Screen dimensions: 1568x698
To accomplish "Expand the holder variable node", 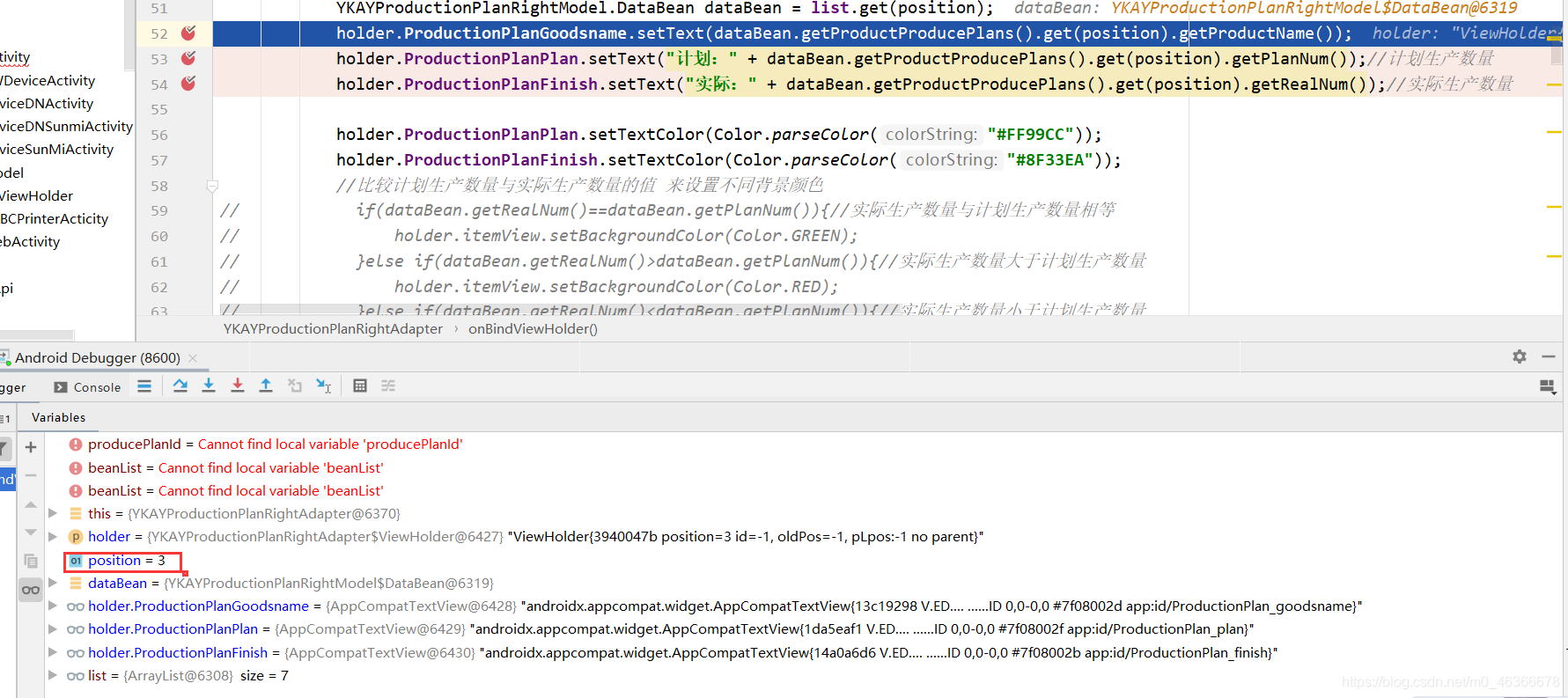I will (53, 536).
